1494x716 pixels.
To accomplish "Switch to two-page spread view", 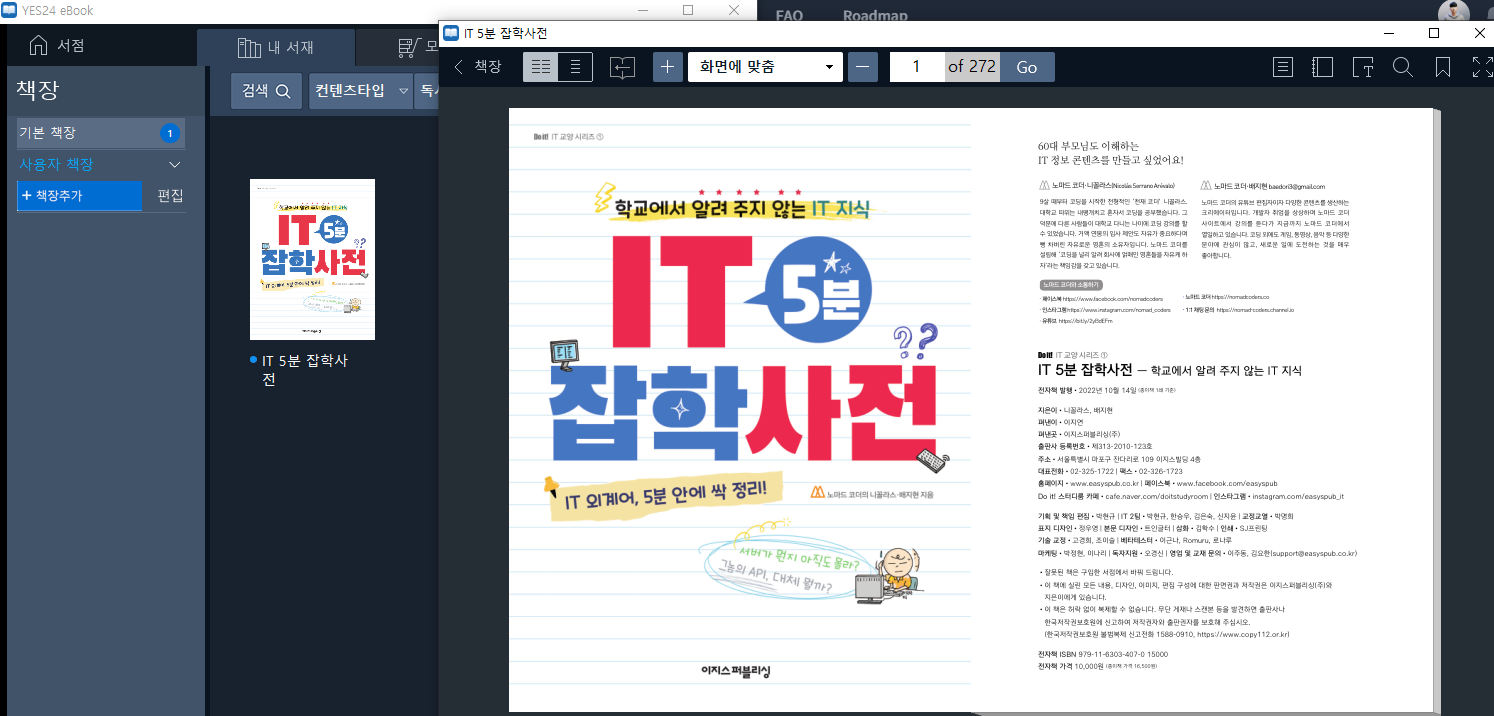I will click(541, 67).
